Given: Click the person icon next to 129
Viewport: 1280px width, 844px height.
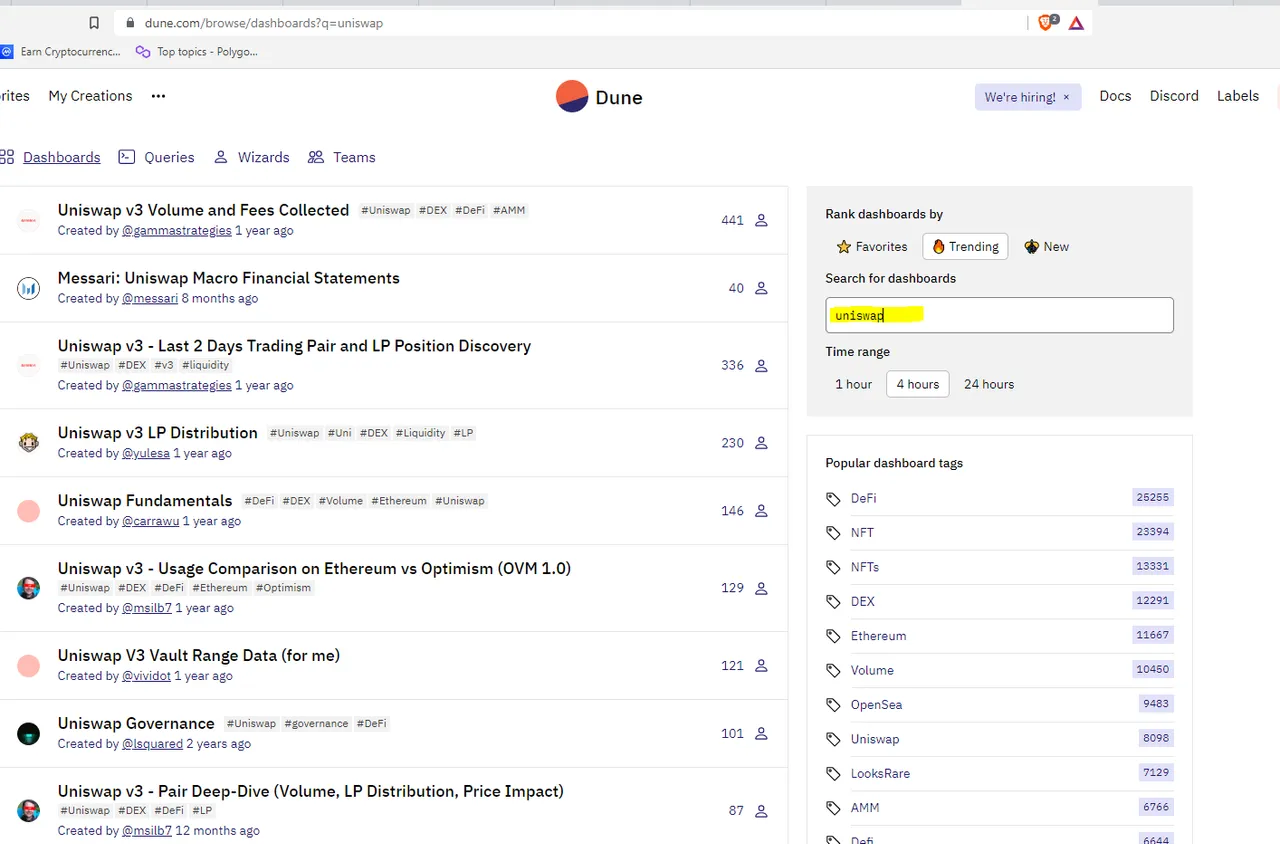Looking at the screenshot, I should [x=761, y=588].
